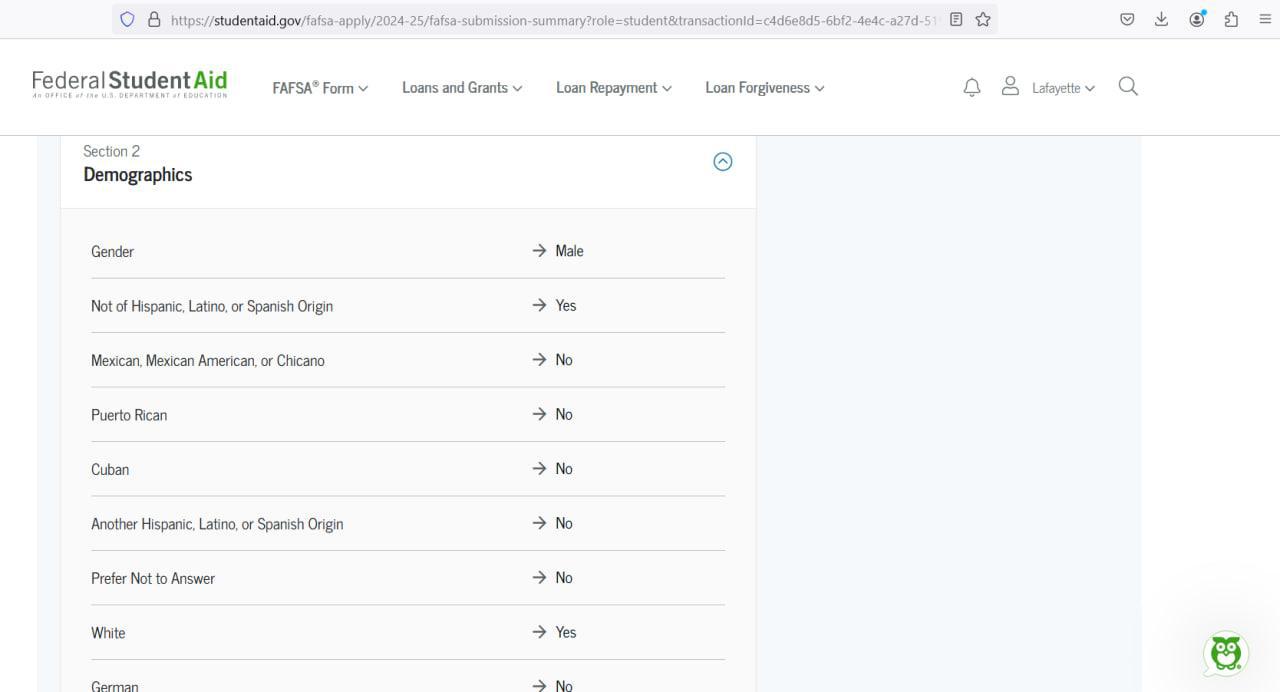Click the owl chatbot assistant icon

point(1225,654)
